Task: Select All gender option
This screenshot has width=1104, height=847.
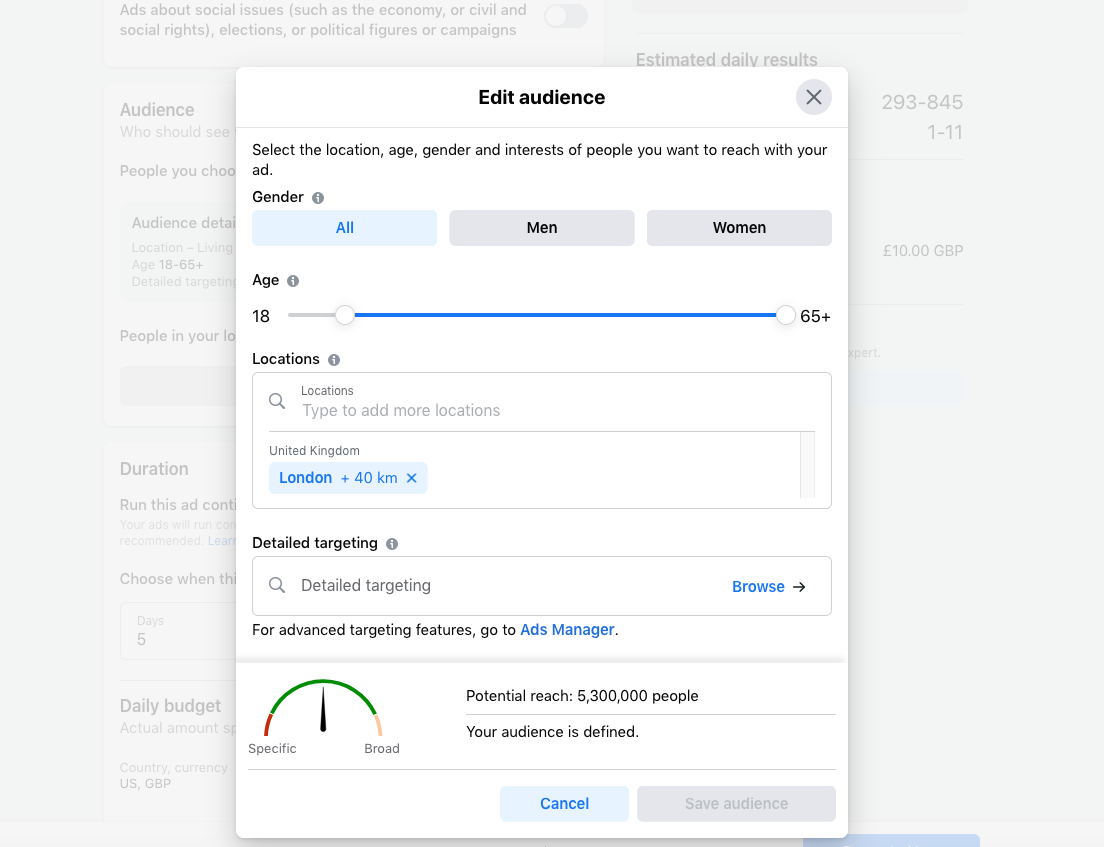Action: click(x=344, y=228)
